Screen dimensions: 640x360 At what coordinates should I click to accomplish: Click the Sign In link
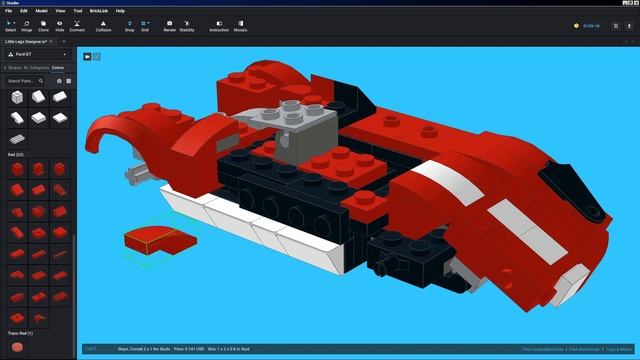point(591,26)
